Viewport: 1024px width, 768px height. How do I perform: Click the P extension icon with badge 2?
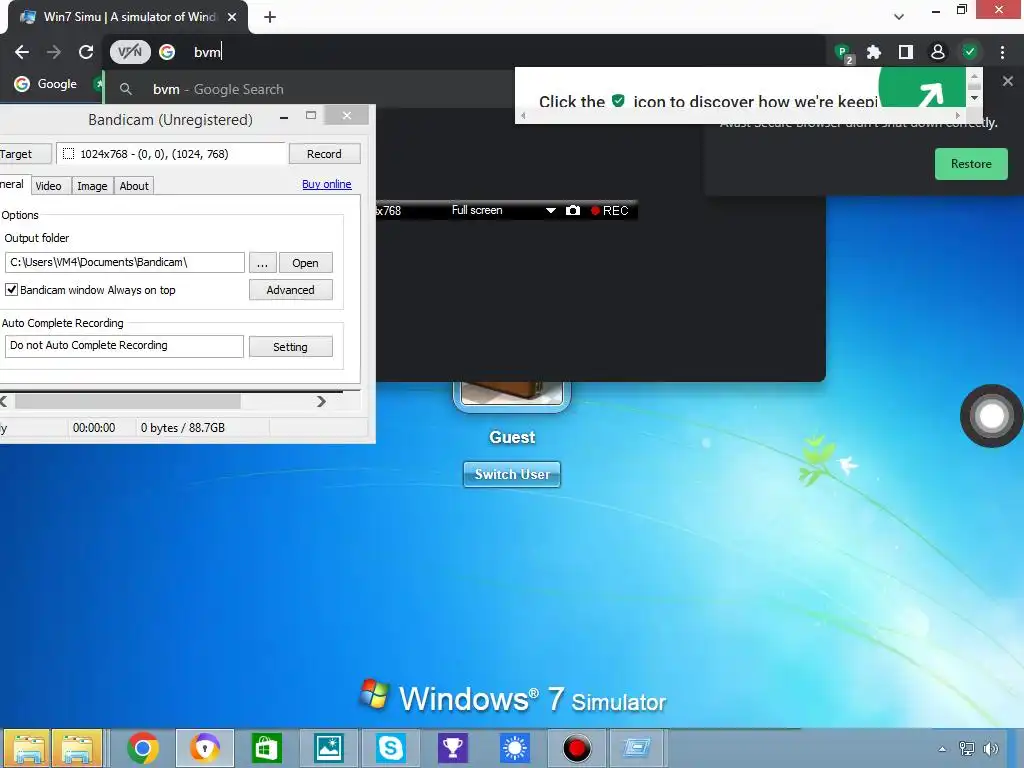[844, 53]
